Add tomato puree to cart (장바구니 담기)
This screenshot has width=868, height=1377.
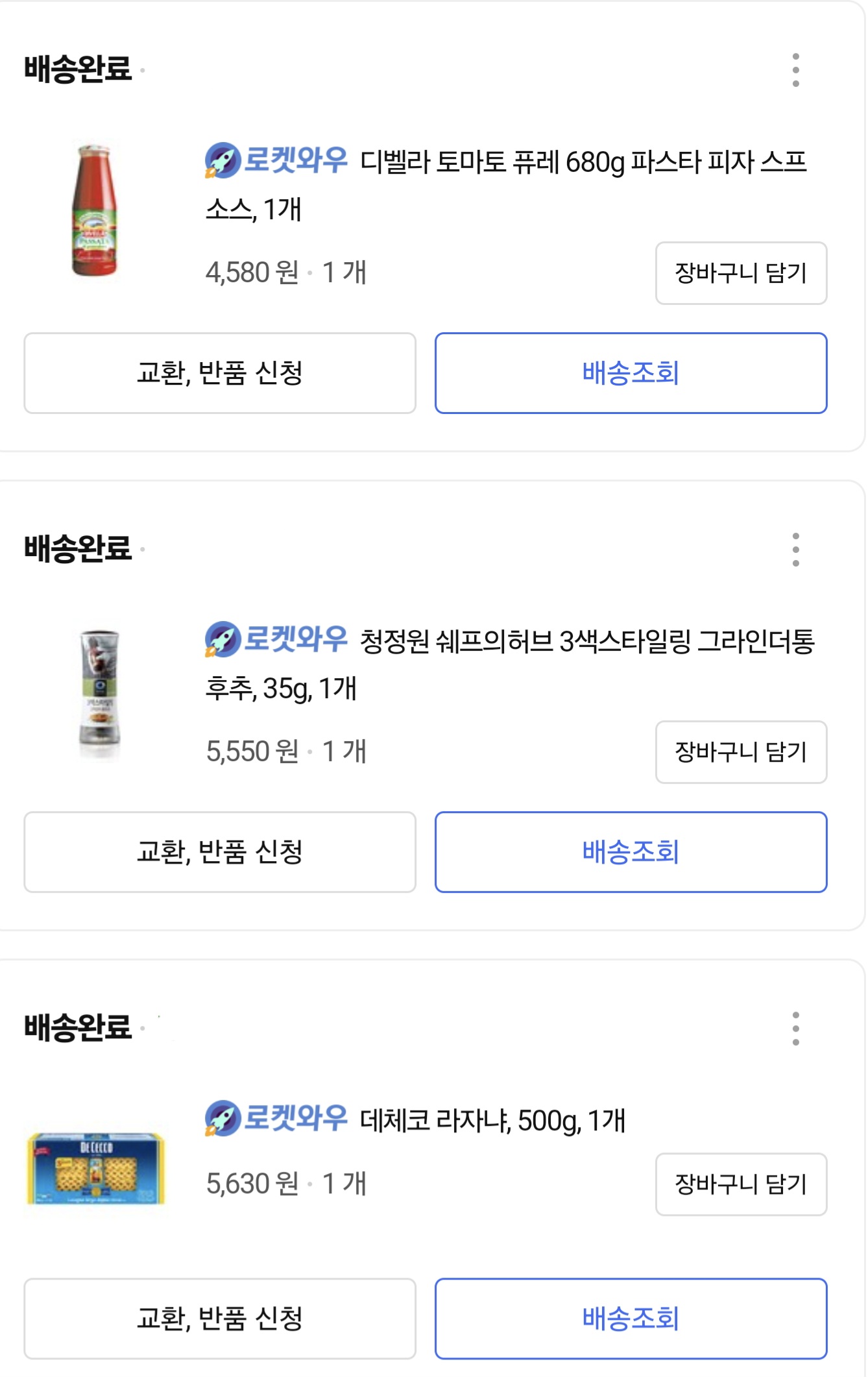pyautogui.click(x=741, y=273)
